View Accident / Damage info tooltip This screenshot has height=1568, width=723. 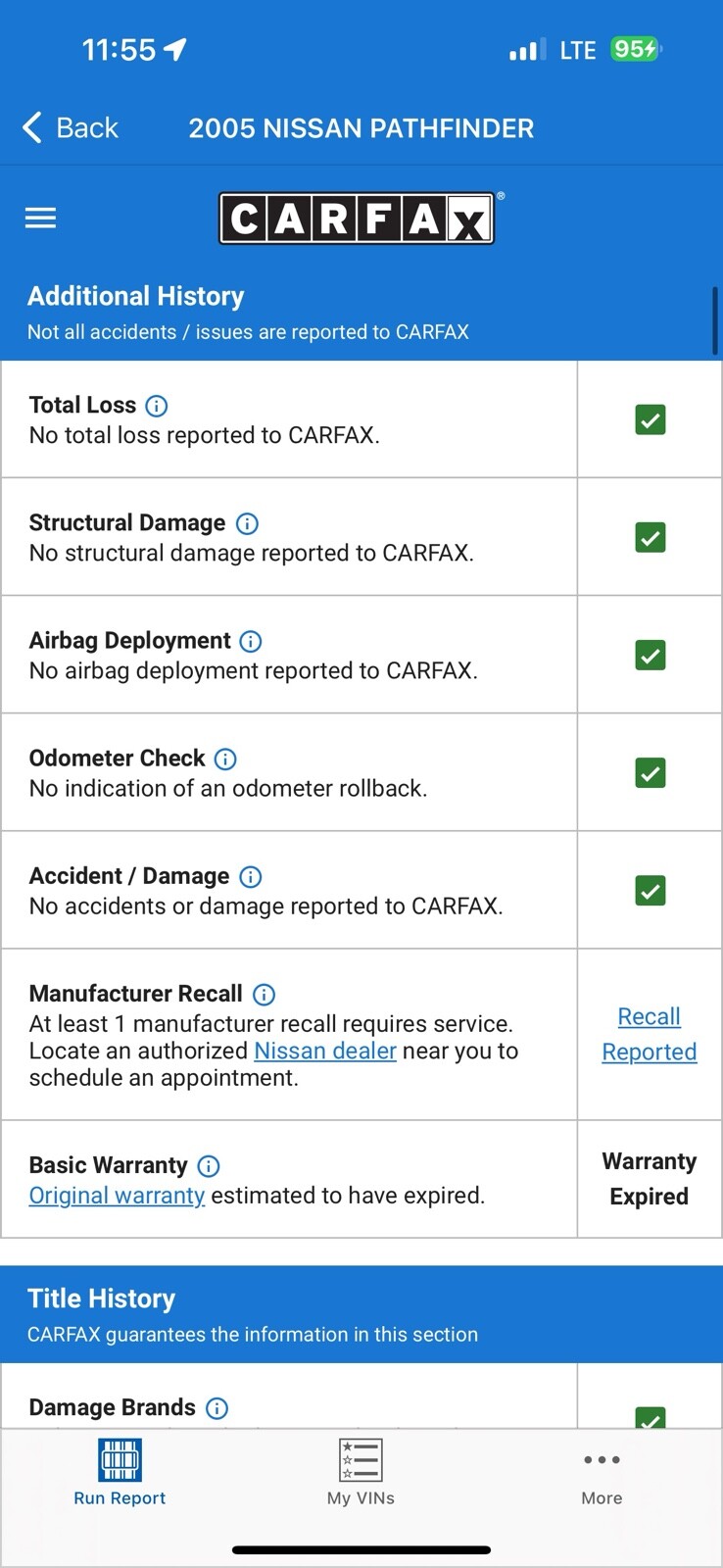click(251, 876)
